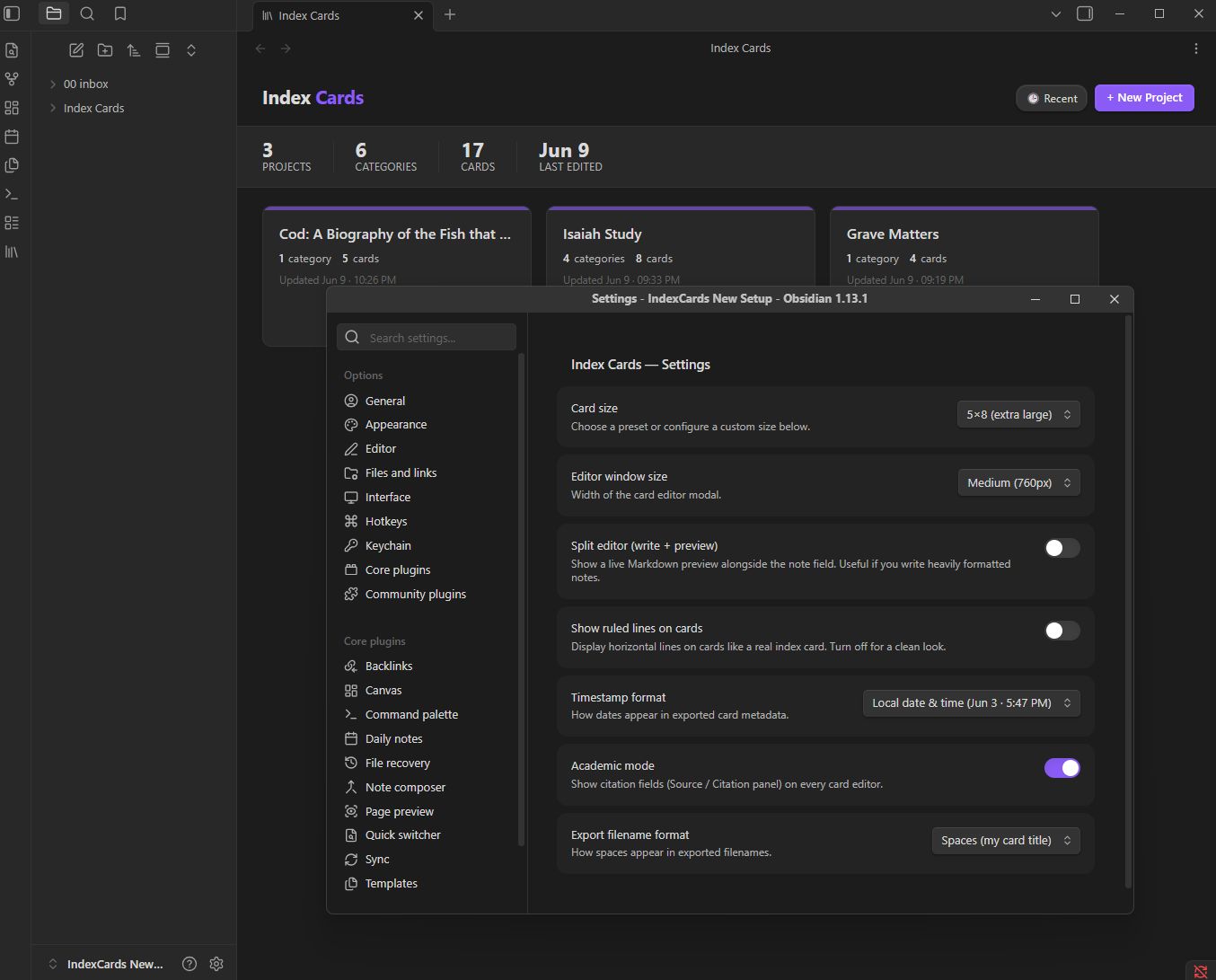1216x980 pixels.
Task: Open the Card size dropdown
Action: (x=1018, y=414)
